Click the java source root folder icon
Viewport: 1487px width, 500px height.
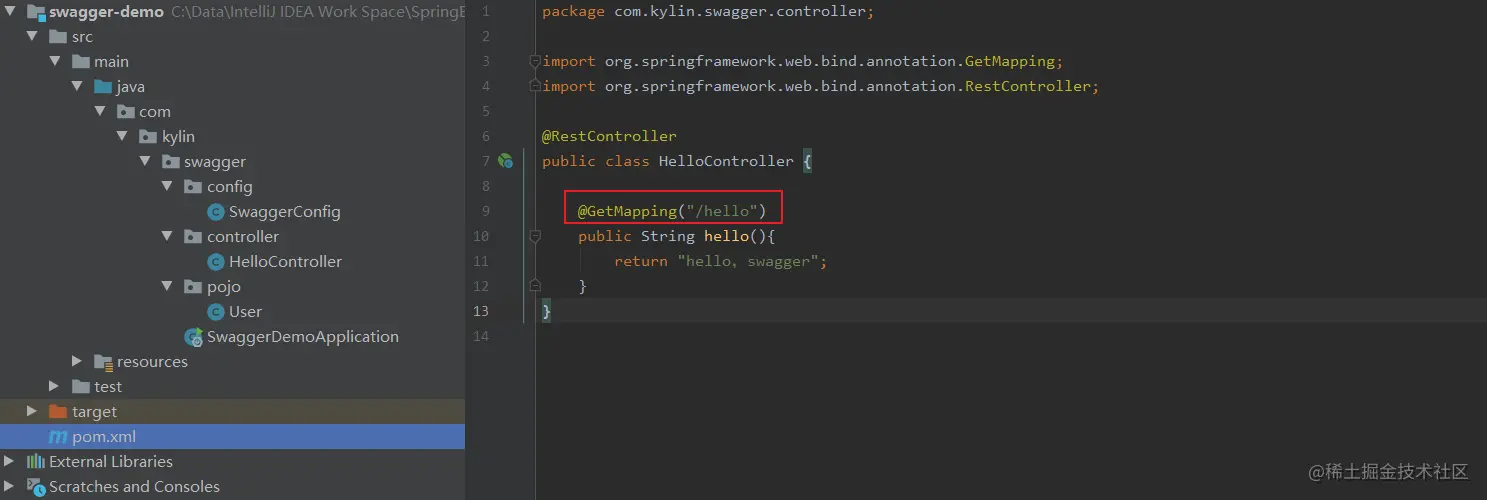coord(103,87)
